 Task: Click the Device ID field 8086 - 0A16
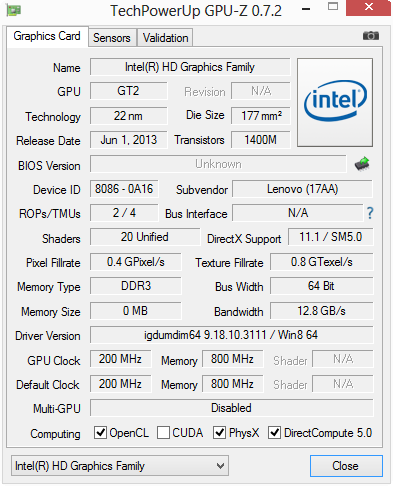[124, 189]
